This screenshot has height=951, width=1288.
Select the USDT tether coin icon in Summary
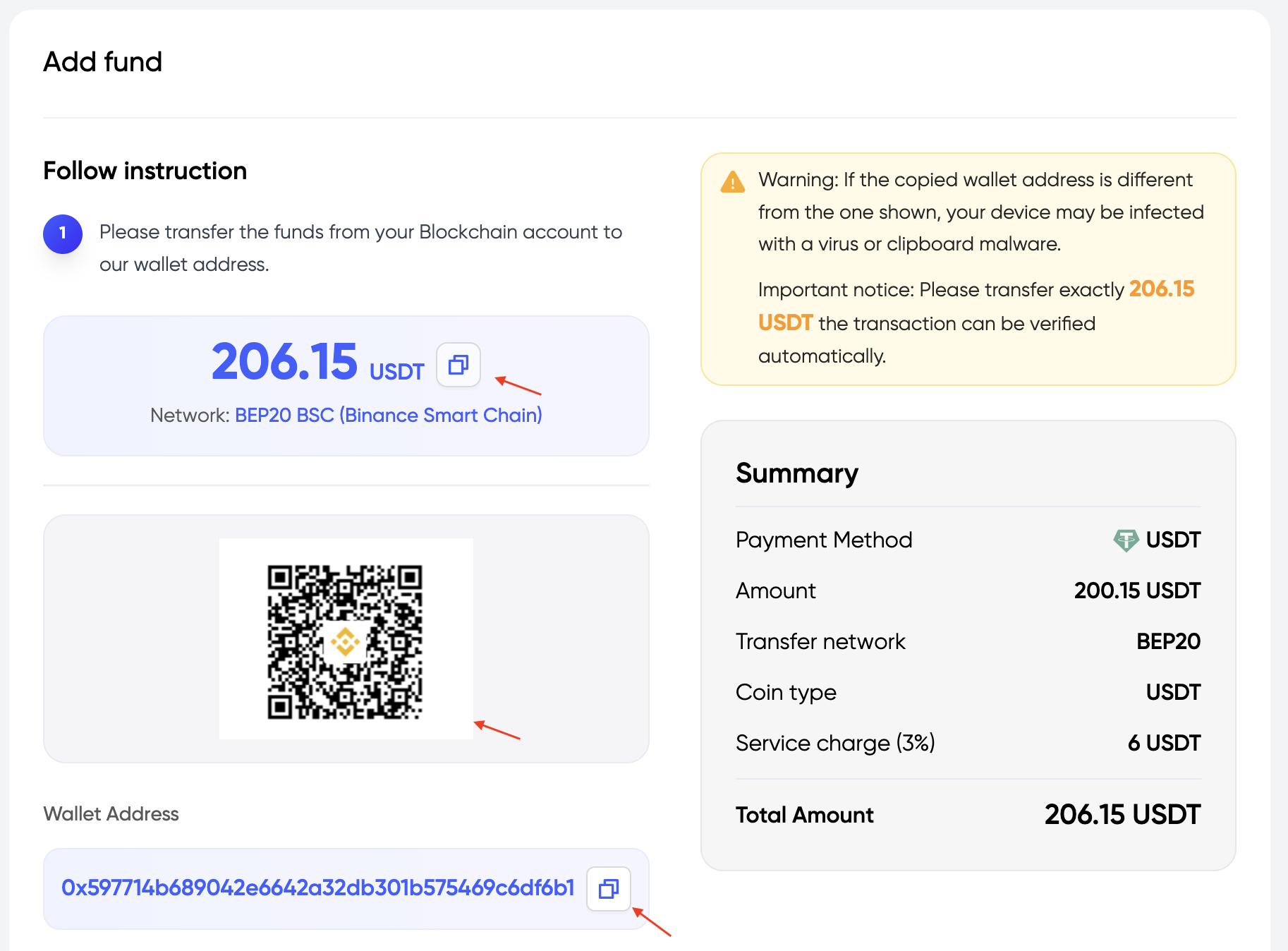(1125, 540)
